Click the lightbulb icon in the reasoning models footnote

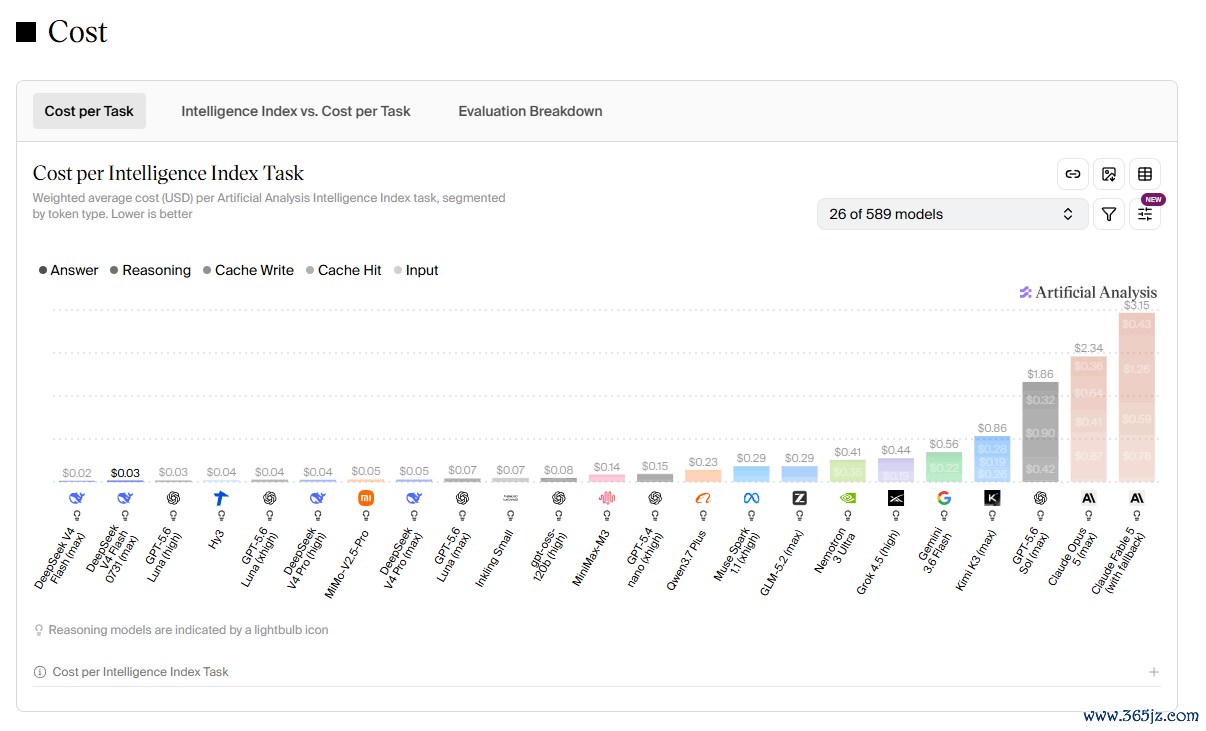point(39,630)
